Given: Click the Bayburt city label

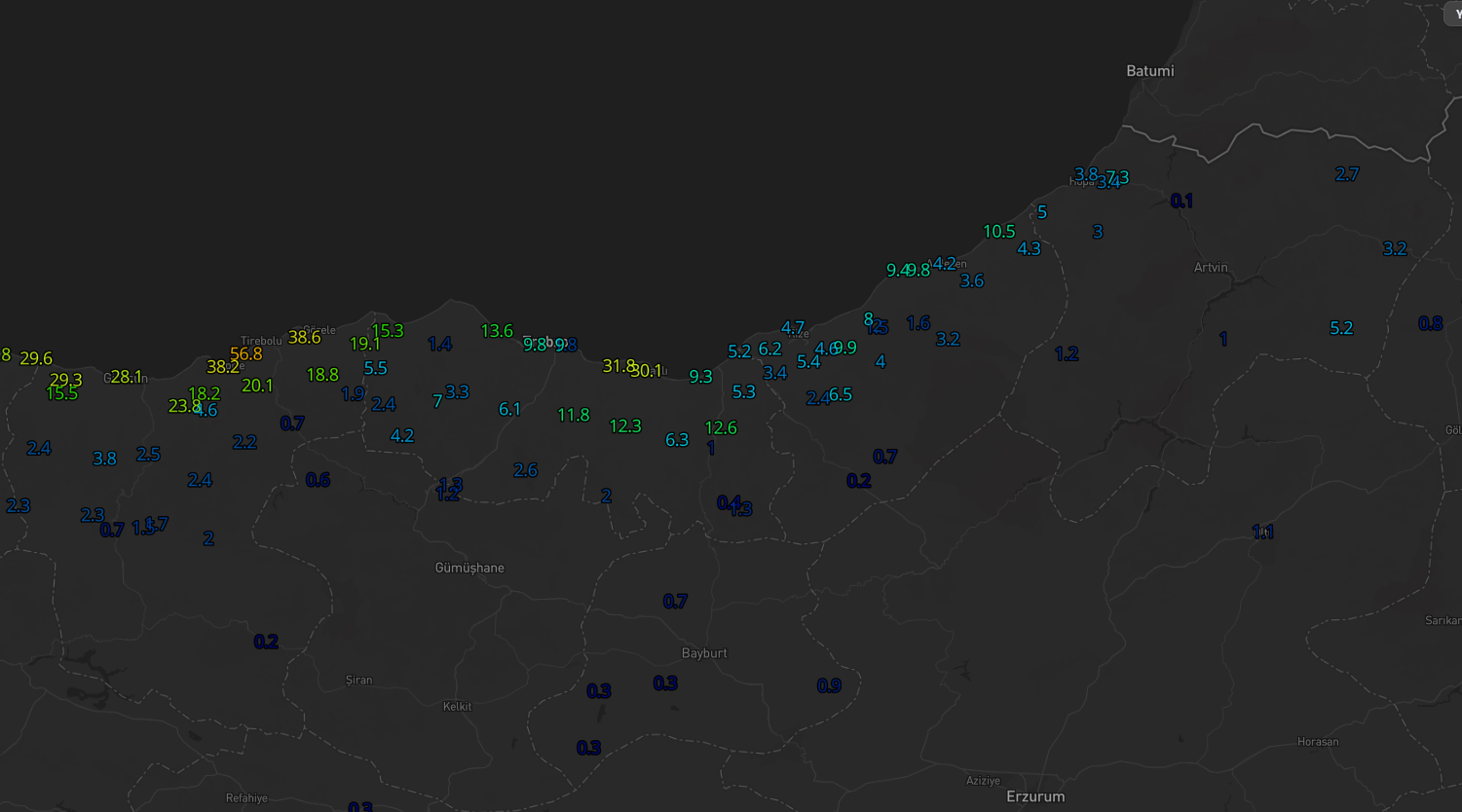Looking at the screenshot, I should 704,653.
